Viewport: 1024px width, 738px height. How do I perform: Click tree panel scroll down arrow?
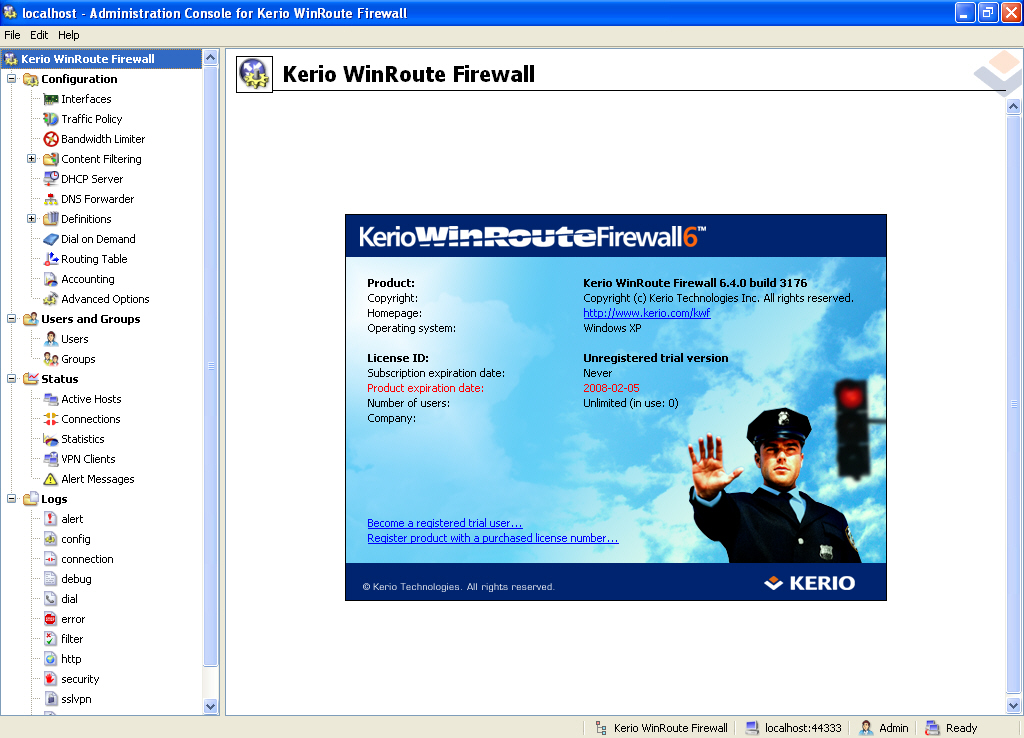click(x=210, y=706)
